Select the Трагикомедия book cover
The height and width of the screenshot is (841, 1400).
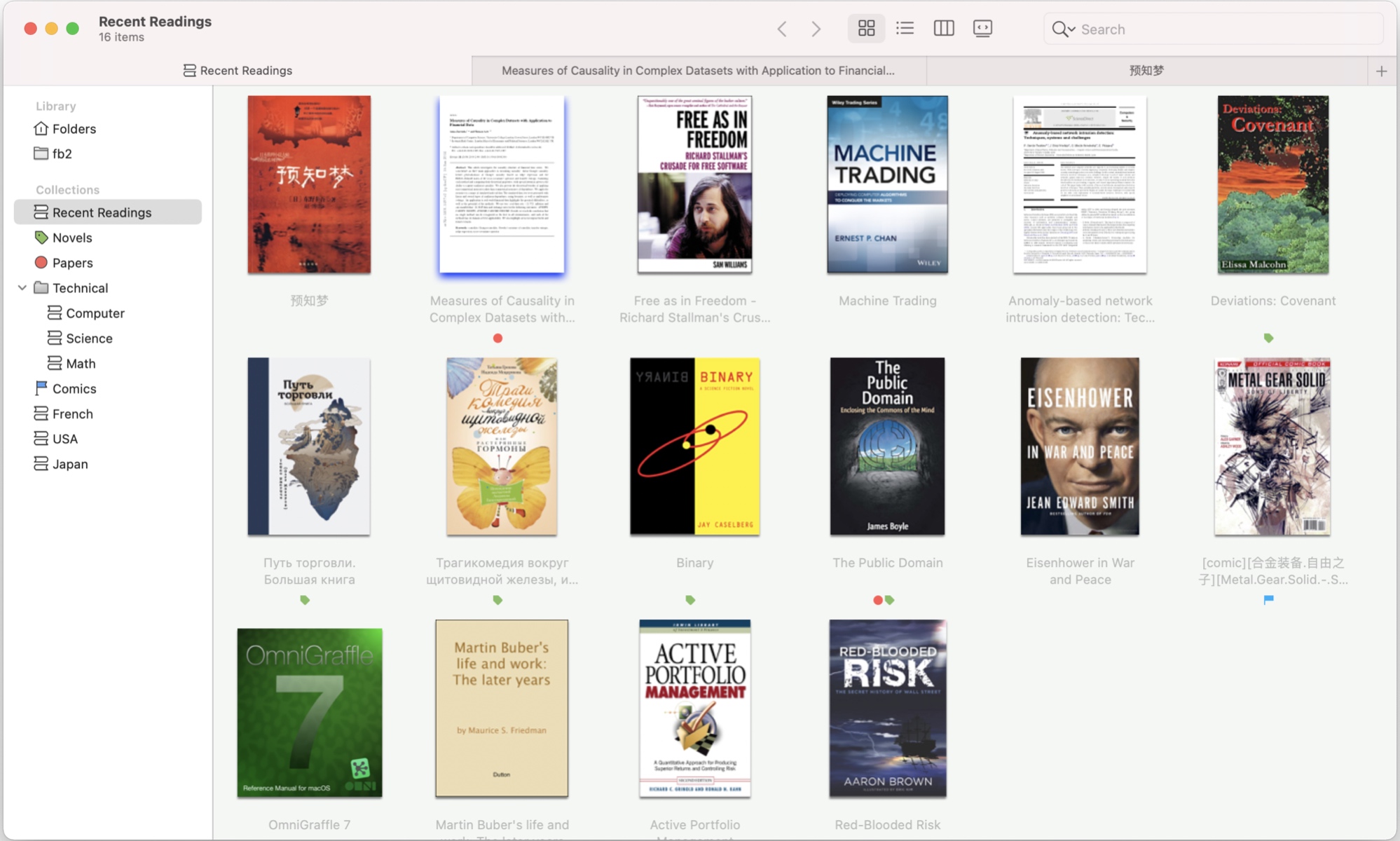502,447
